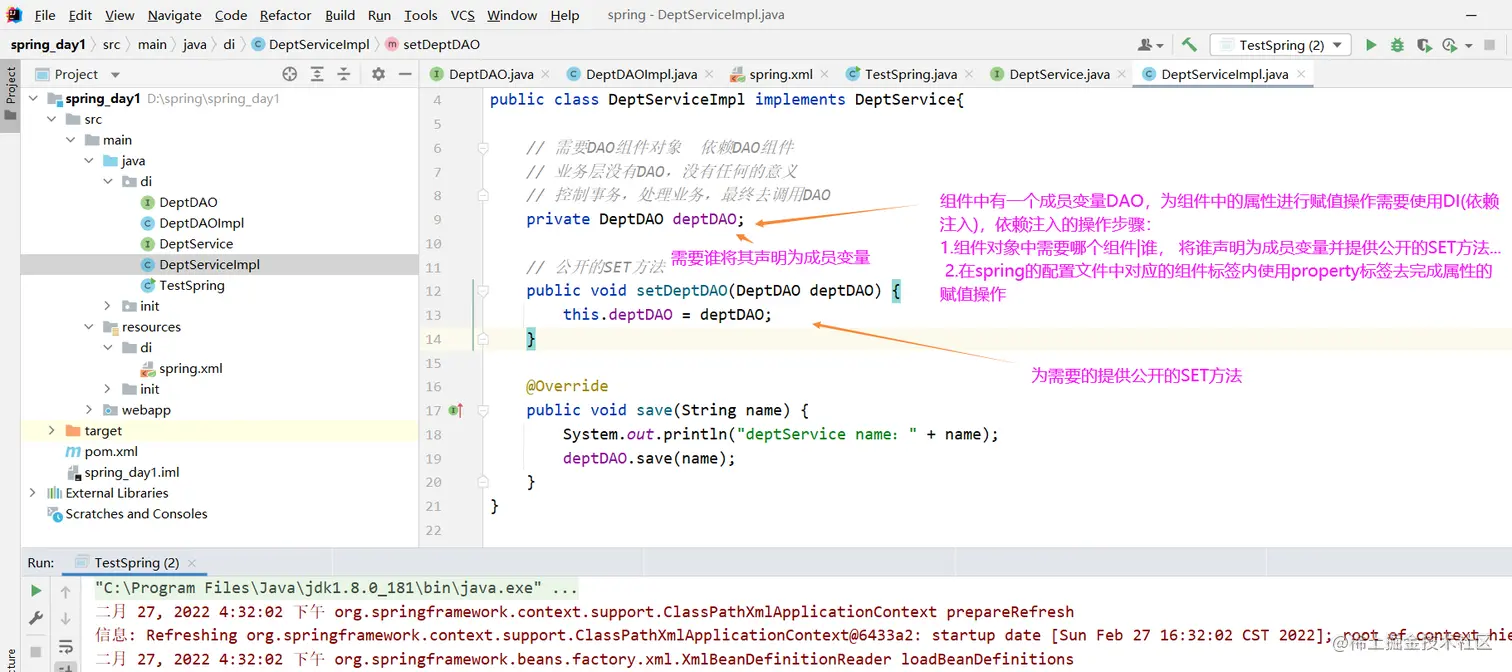
Task: Click the locate target icon in Project panel
Action: pos(290,74)
